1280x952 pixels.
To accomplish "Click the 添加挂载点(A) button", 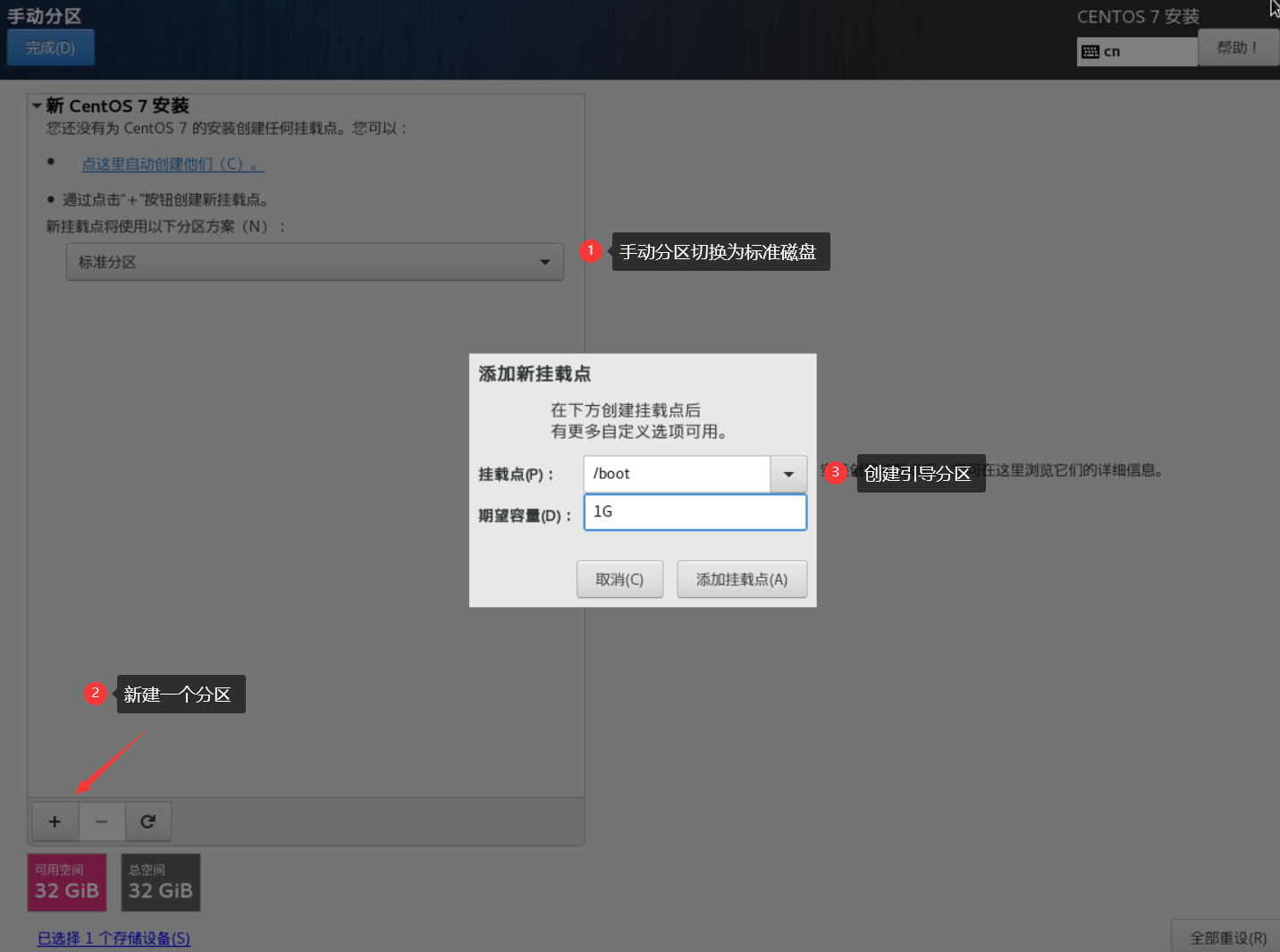I will (742, 579).
